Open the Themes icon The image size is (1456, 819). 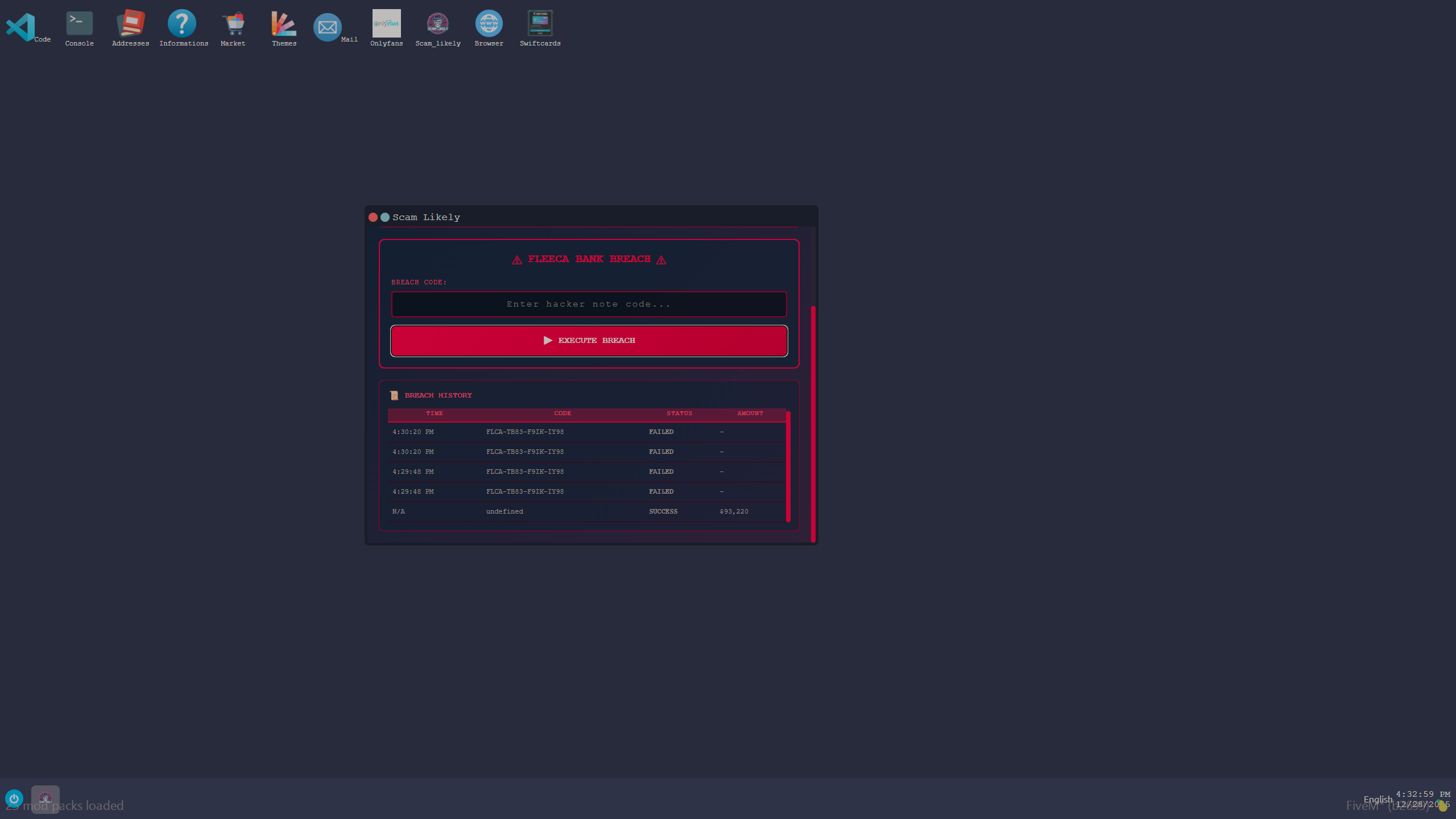(x=284, y=23)
